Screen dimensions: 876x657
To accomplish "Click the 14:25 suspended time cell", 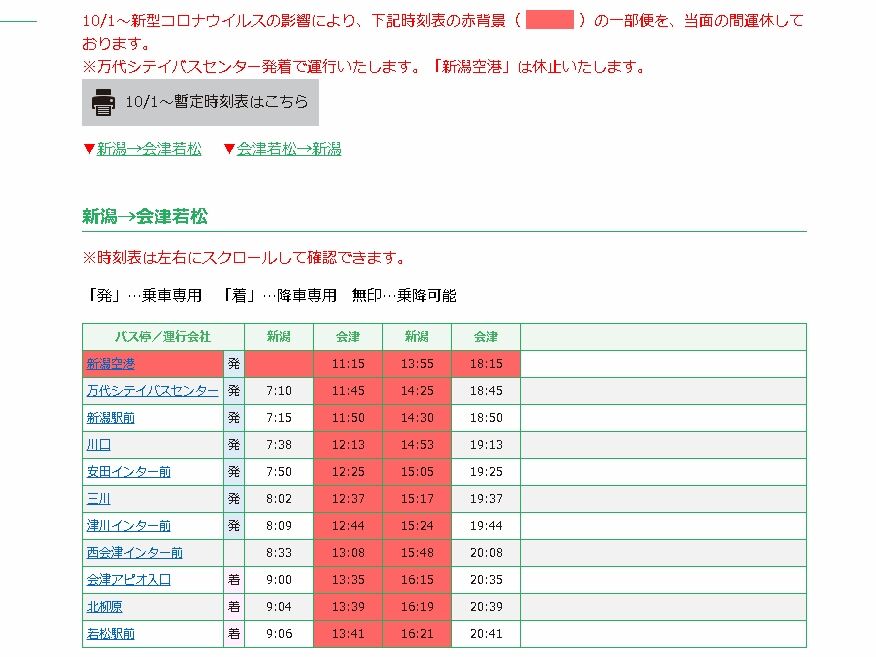I will [x=417, y=391].
